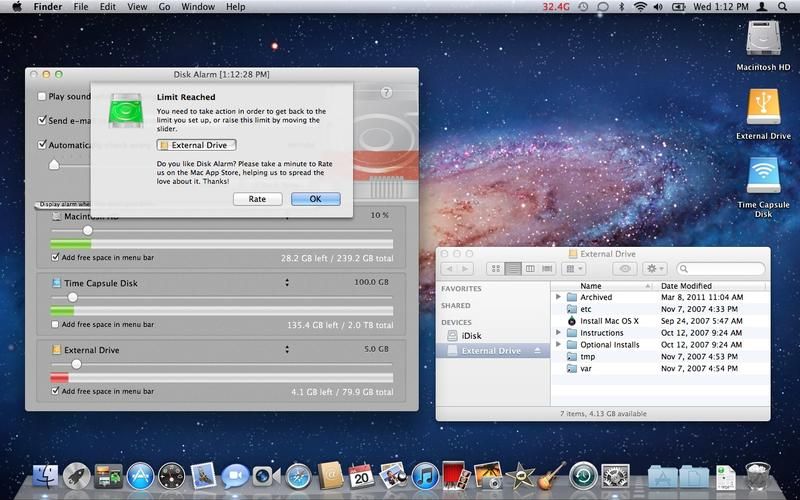The height and width of the screenshot is (500, 800).
Task: Launch Launchpad rocket icon in Dock
Action: pyautogui.click(x=77, y=476)
